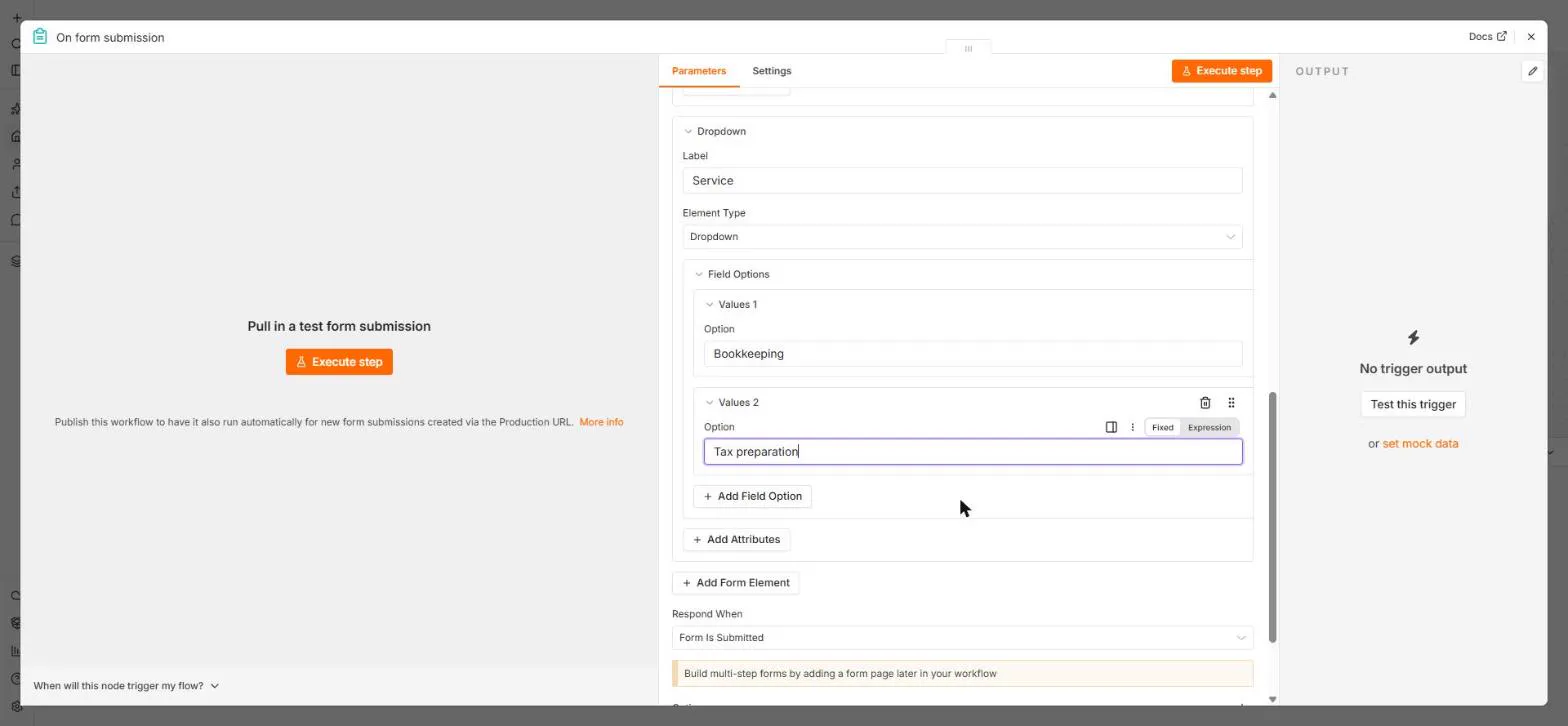Image resolution: width=1568 pixels, height=726 pixels.
Task: Collapse the Field Options section
Action: [x=699, y=274]
